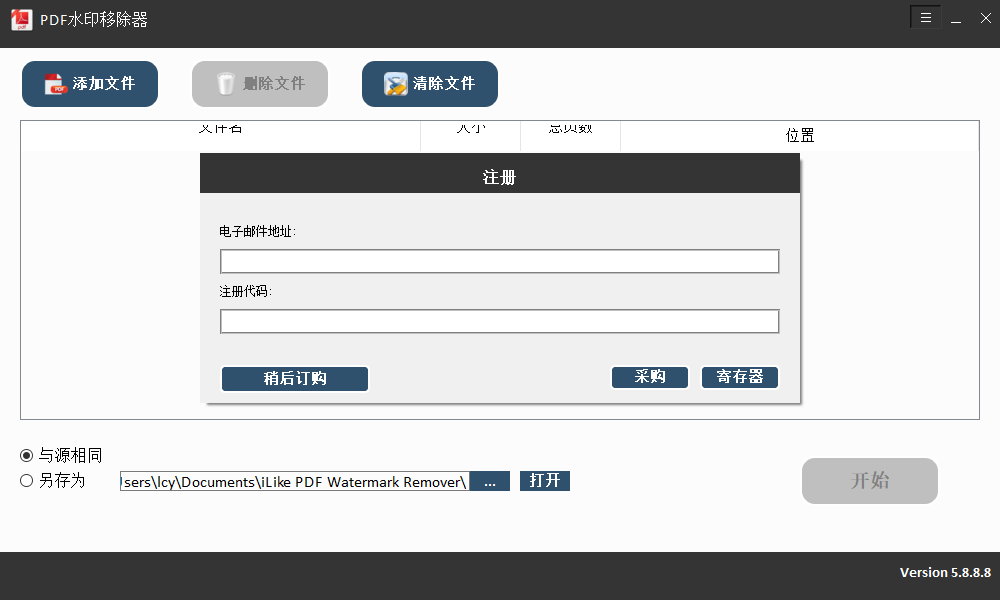Click the output folder path field
Viewport: 1000px width, 600px height.
click(x=295, y=481)
